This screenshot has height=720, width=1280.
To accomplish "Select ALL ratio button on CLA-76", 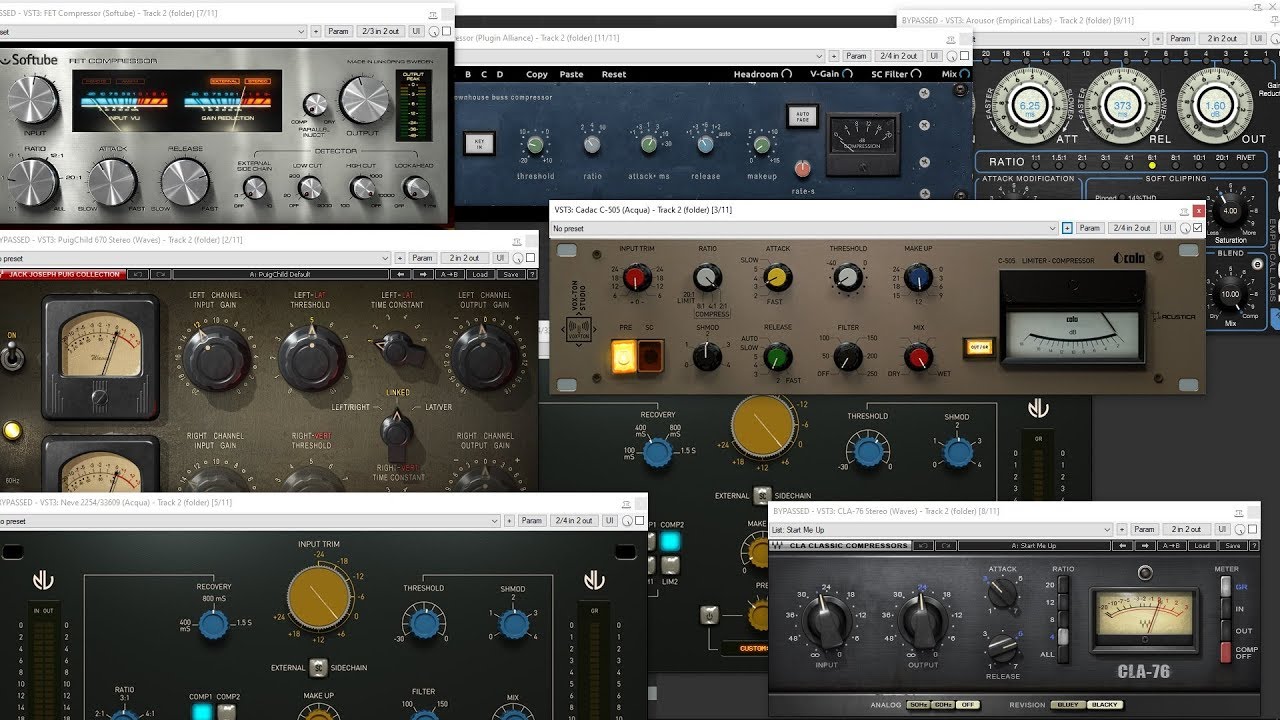I will 1063,654.
